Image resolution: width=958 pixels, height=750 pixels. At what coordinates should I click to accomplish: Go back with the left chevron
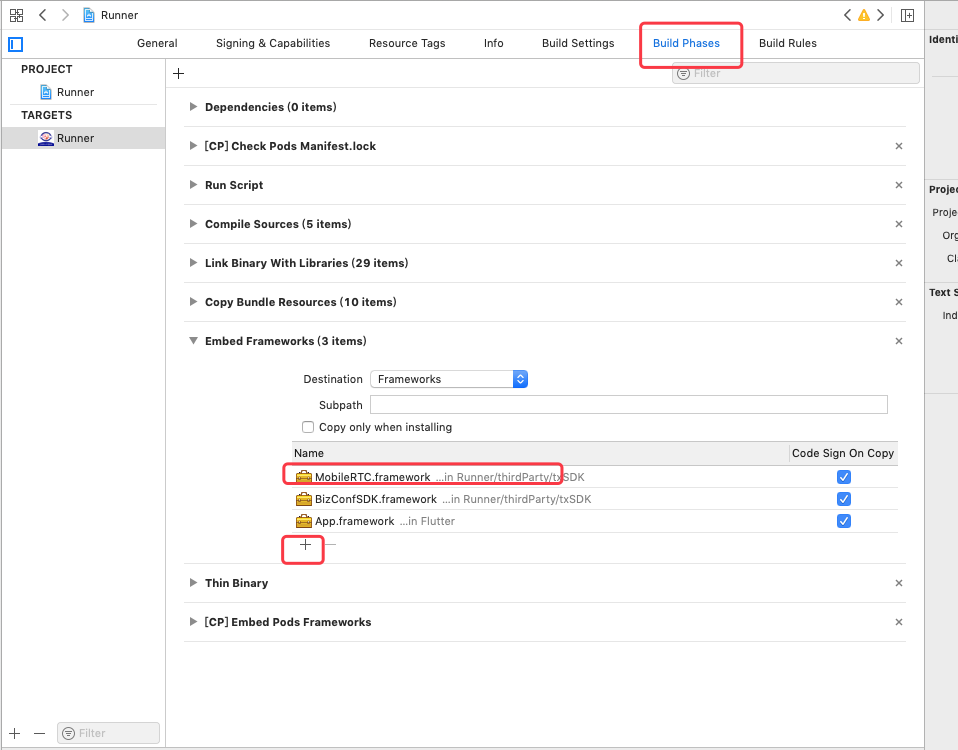[x=43, y=15]
